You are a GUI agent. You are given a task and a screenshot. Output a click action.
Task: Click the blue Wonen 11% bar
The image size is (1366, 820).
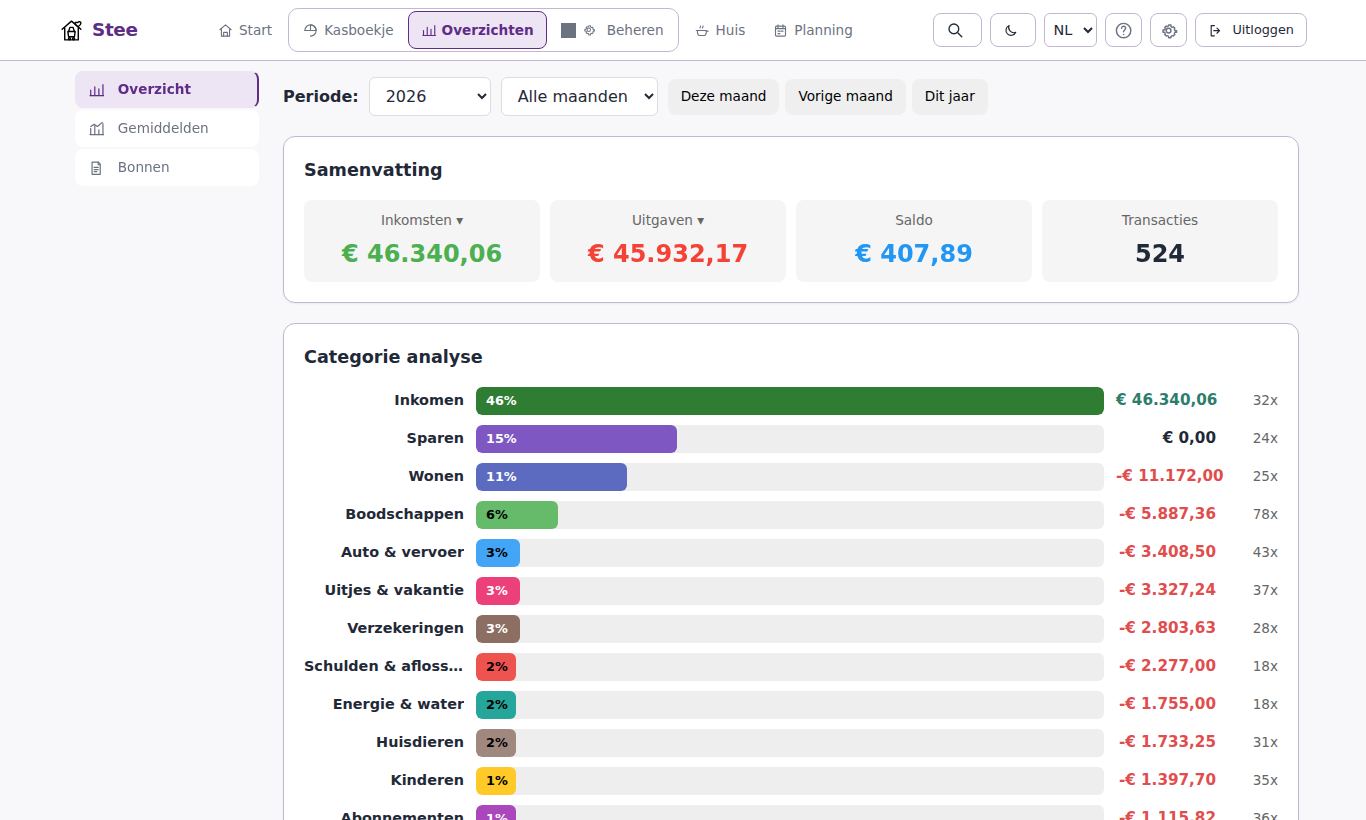[x=551, y=476]
